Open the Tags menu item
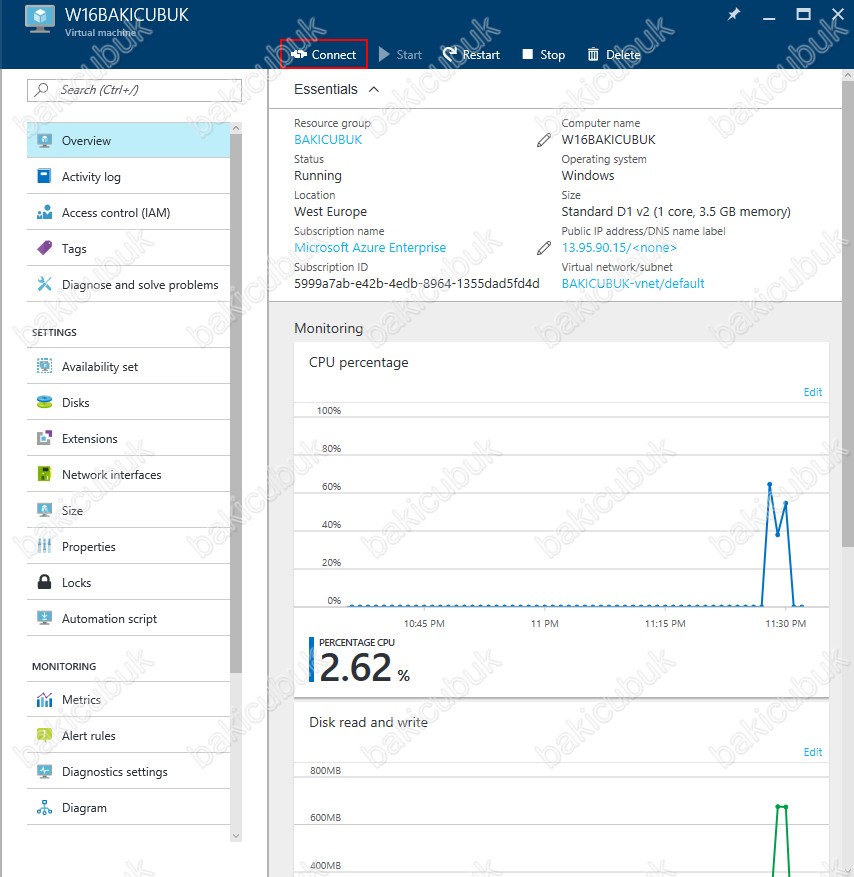 pos(128,248)
